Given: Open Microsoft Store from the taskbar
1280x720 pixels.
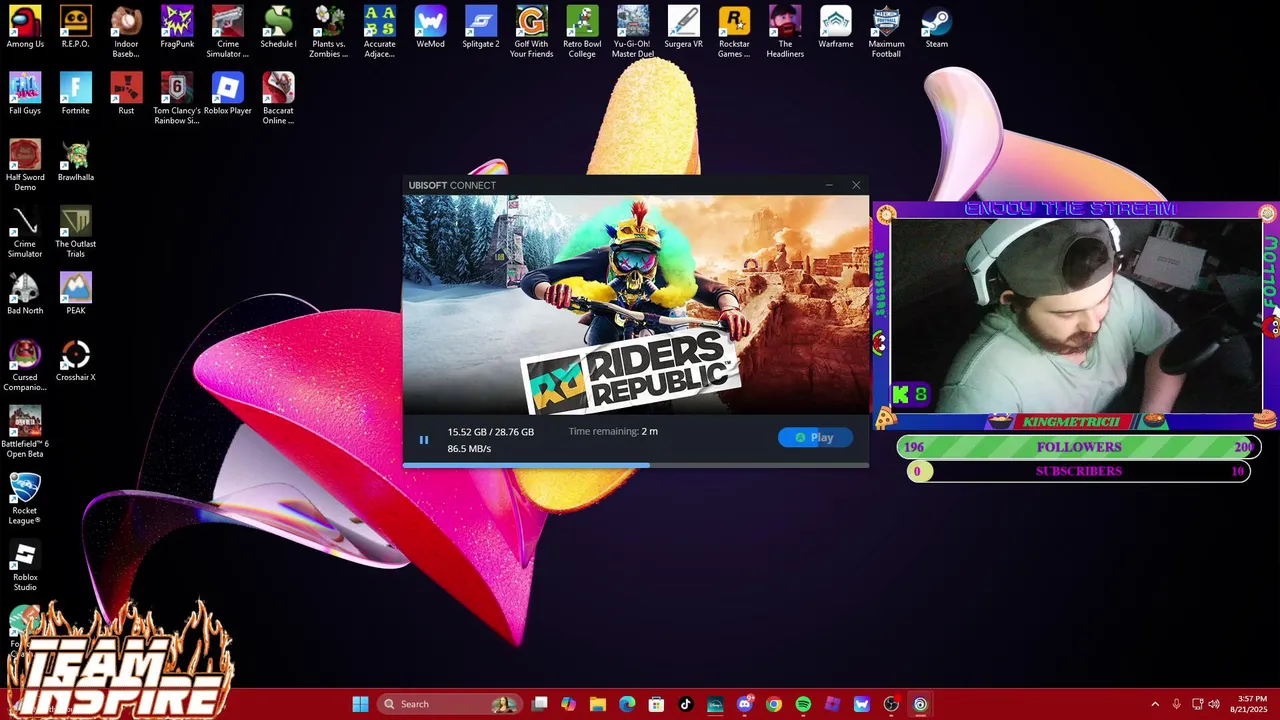Looking at the screenshot, I should pos(656,704).
